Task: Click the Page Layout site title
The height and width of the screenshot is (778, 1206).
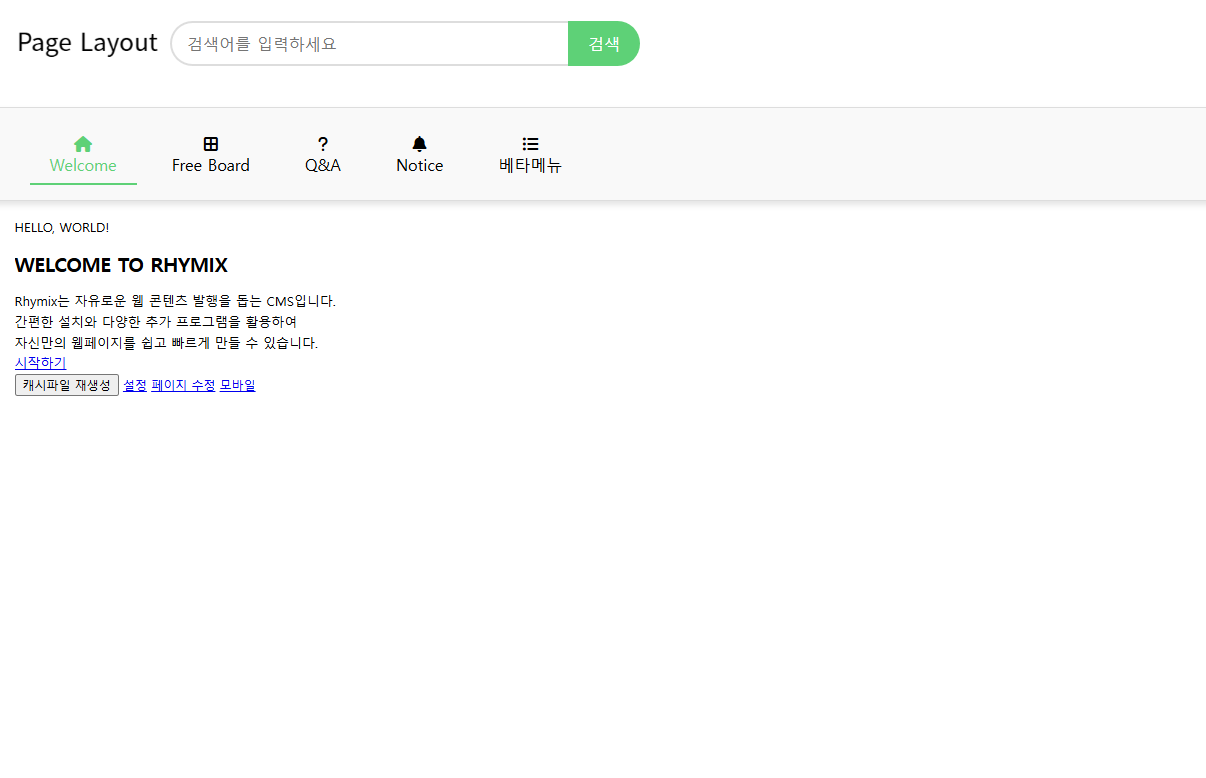Action: click(x=88, y=43)
